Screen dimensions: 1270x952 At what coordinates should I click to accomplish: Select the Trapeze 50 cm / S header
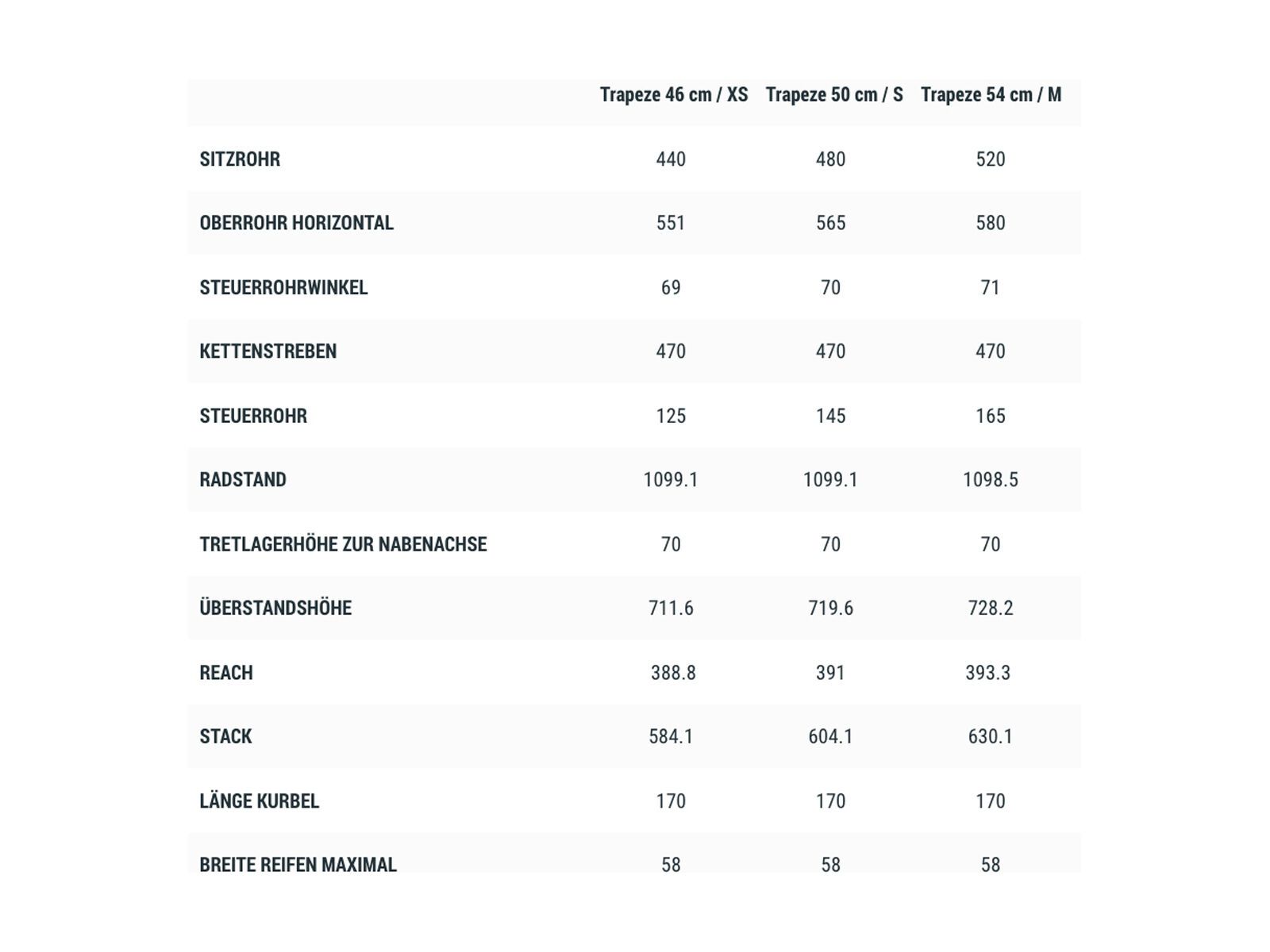coord(833,95)
